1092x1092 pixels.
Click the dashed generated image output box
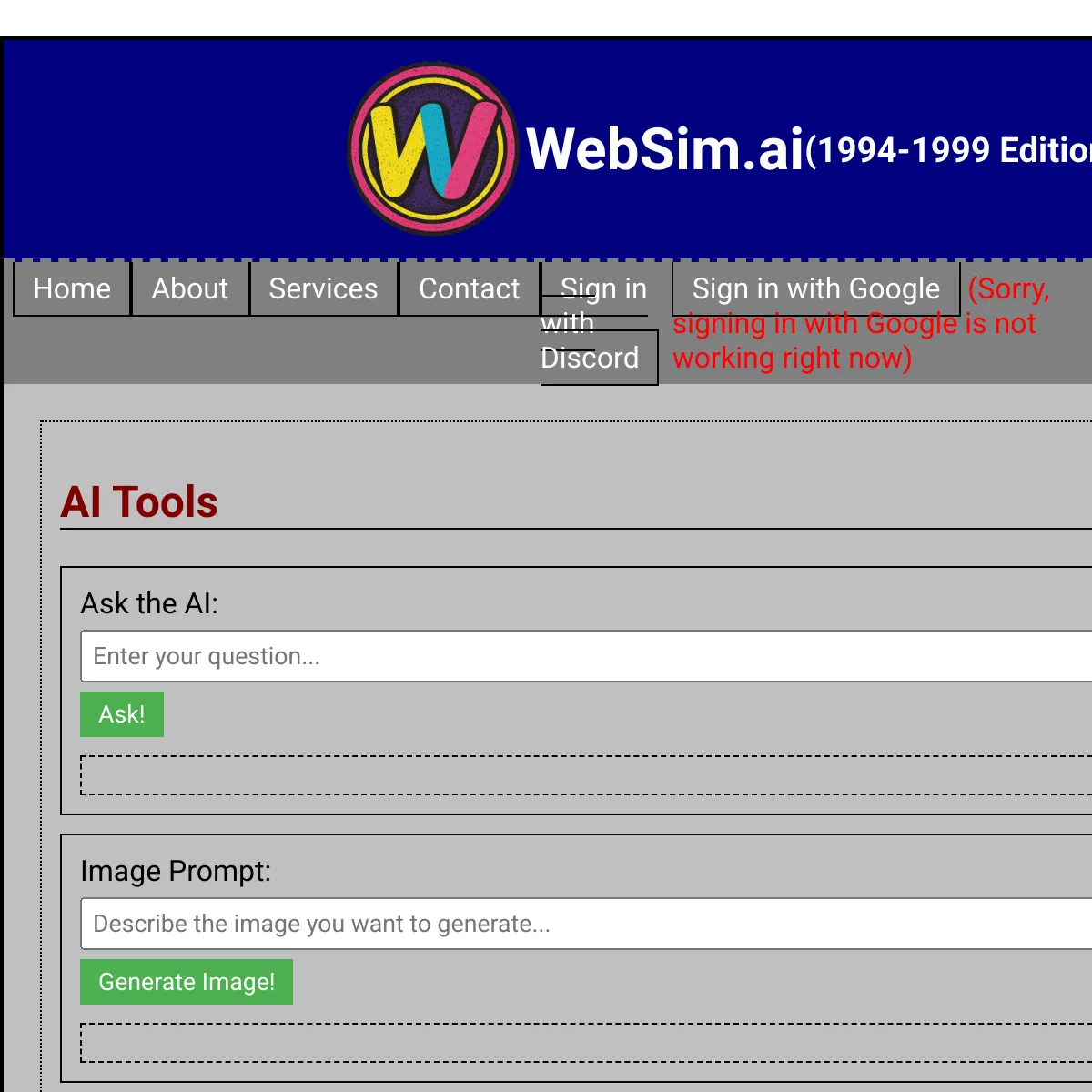586,1043
